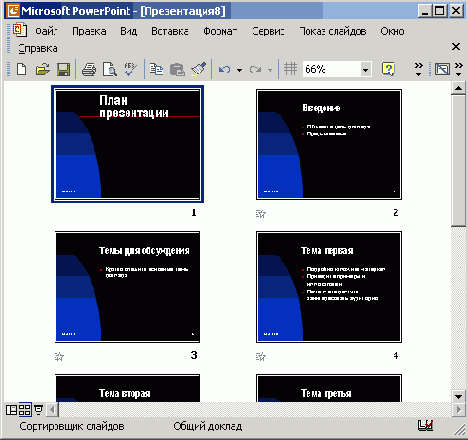The image size is (468, 440).
Task: Open the Показ слайдов menu
Action: (x=333, y=31)
